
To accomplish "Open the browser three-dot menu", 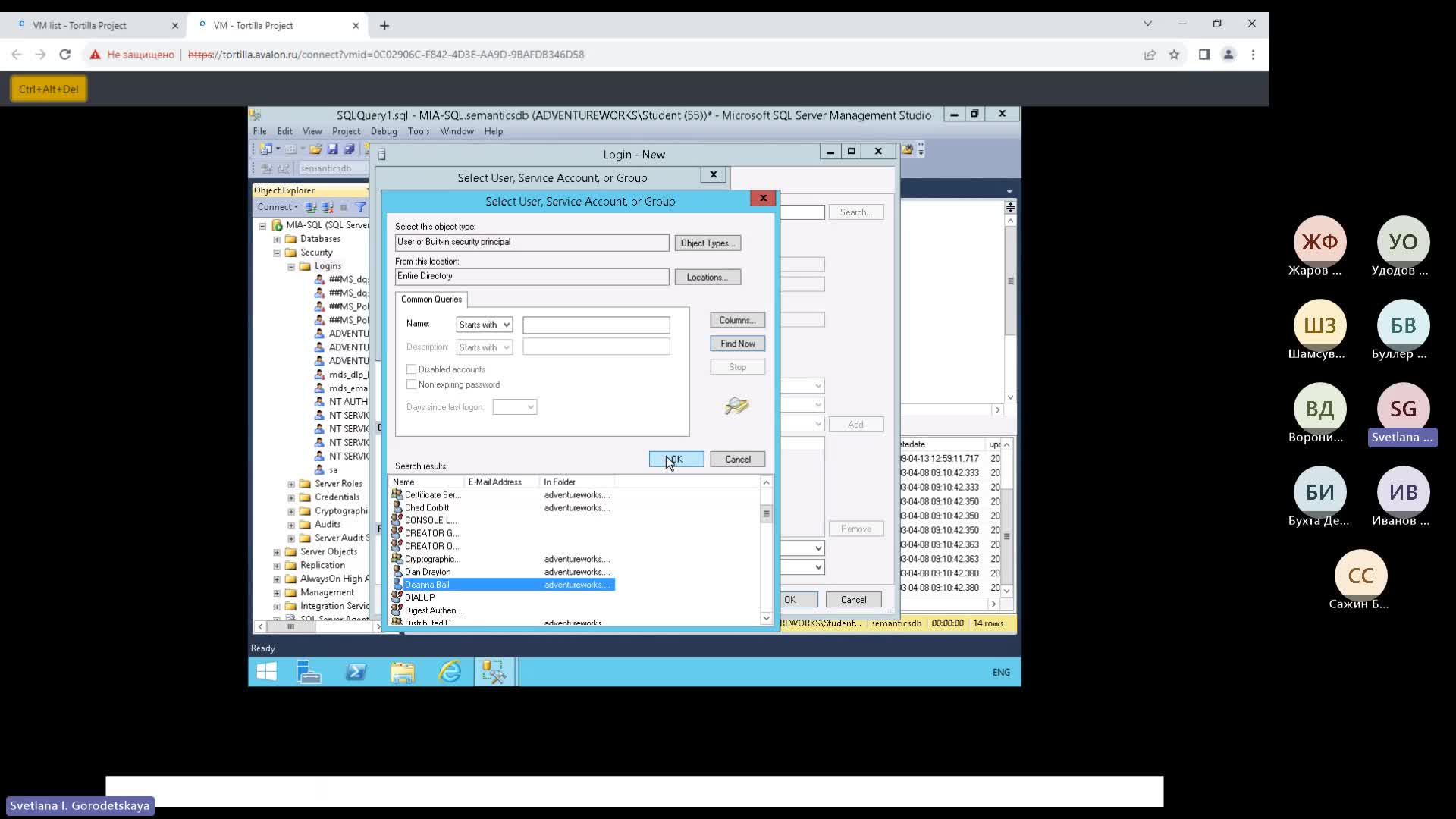I will click(x=1253, y=55).
